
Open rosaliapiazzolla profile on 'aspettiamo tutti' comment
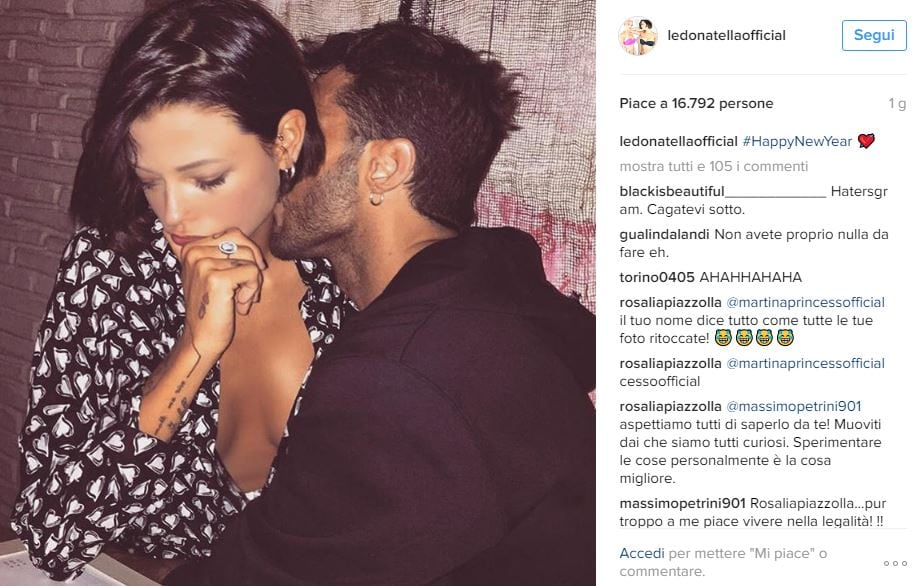[670, 406]
